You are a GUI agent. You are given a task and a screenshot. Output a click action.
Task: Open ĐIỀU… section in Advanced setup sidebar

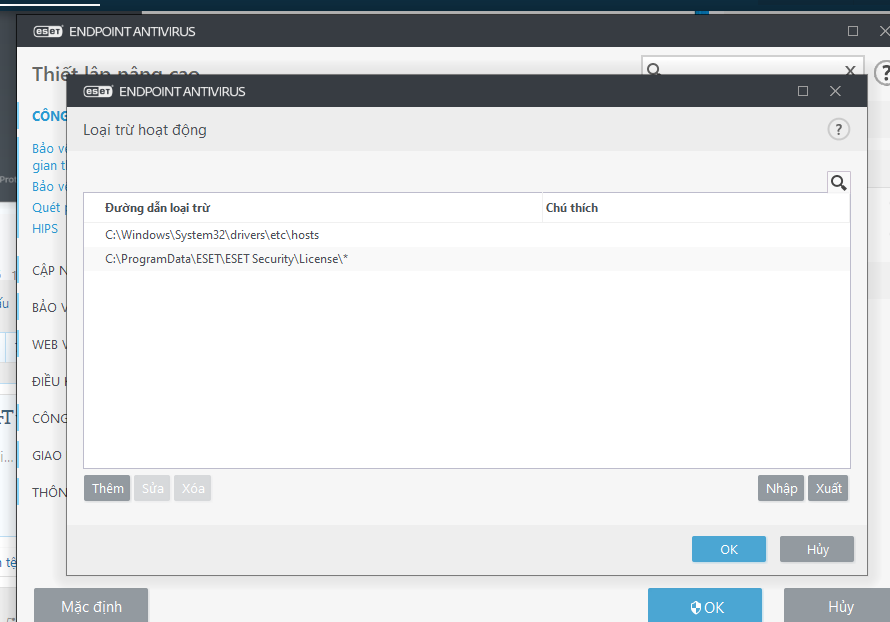(x=49, y=381)
